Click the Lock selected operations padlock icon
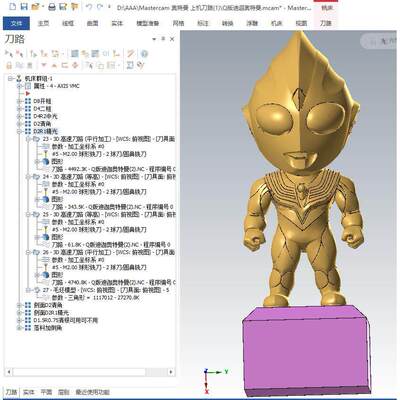400x400 pixels. click(x=9, y=65)
